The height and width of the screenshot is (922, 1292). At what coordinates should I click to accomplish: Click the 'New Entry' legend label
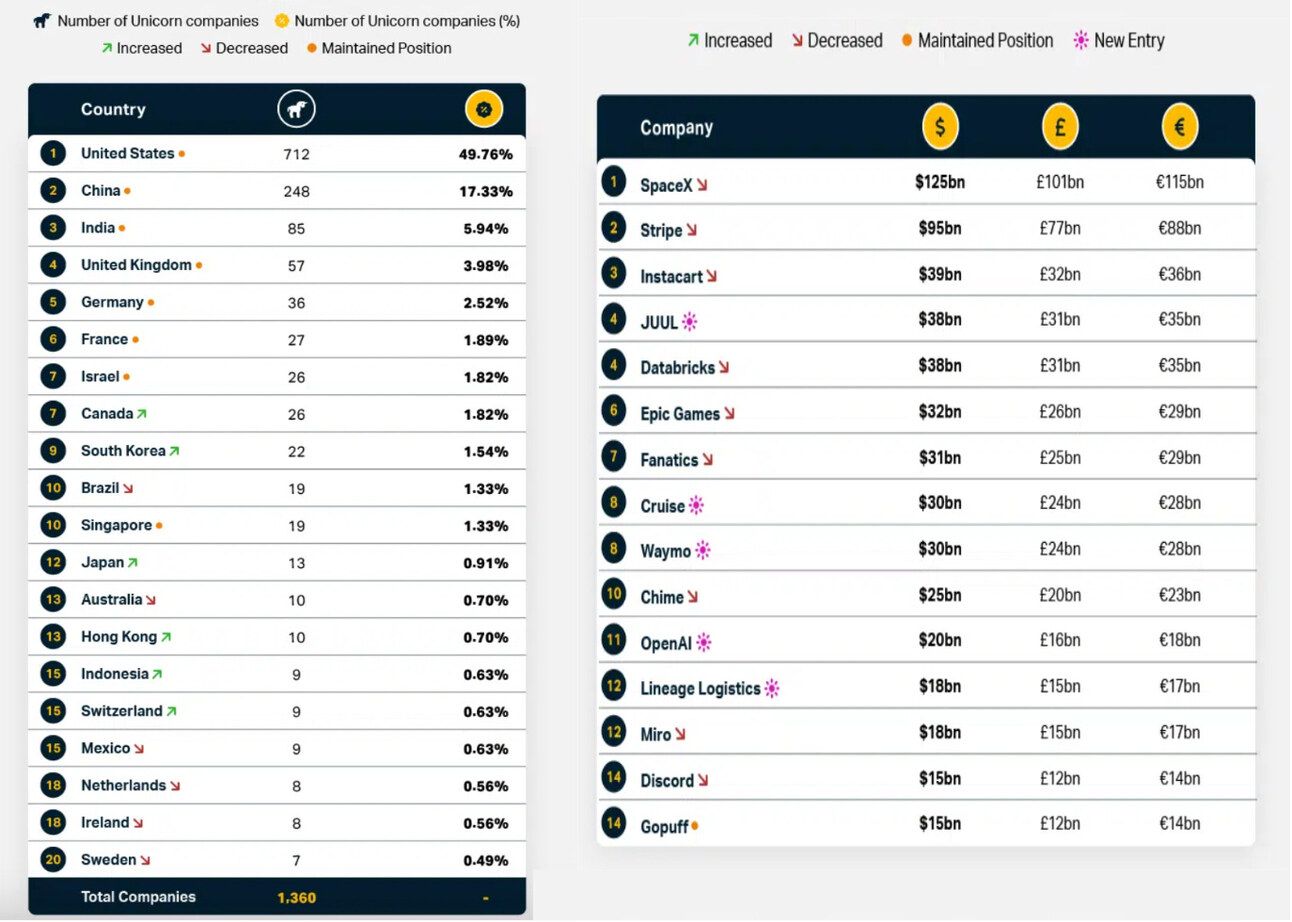click(x=1129, y=41)
